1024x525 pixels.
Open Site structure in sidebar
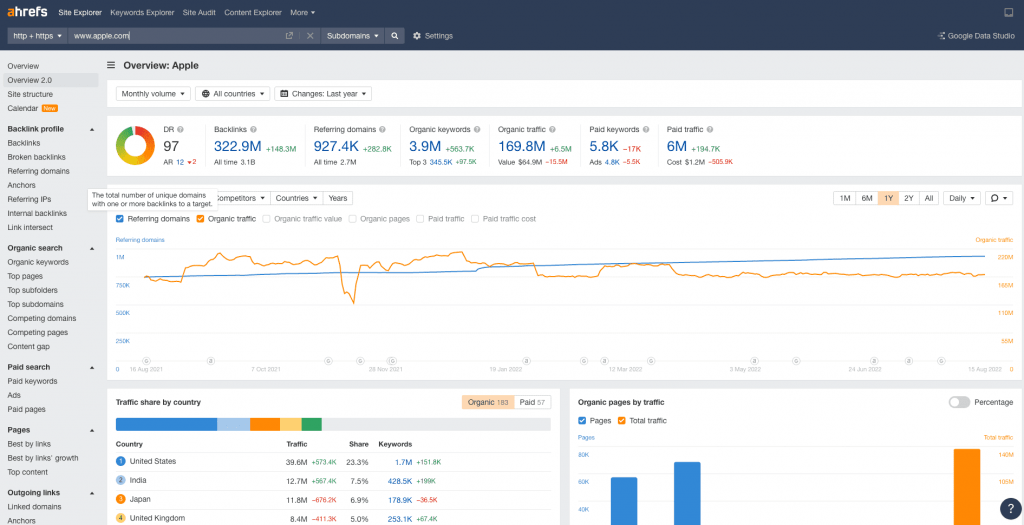tap(30, 94)
